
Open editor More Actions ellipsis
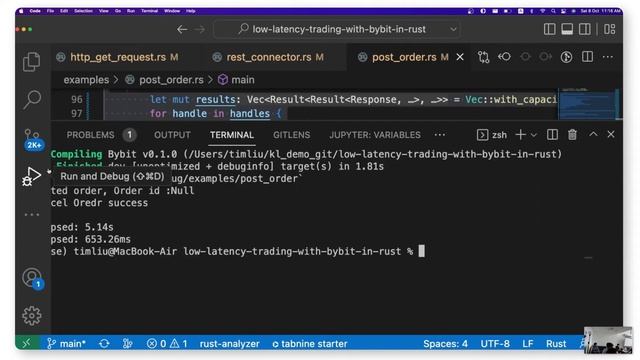tap(608, 57)
